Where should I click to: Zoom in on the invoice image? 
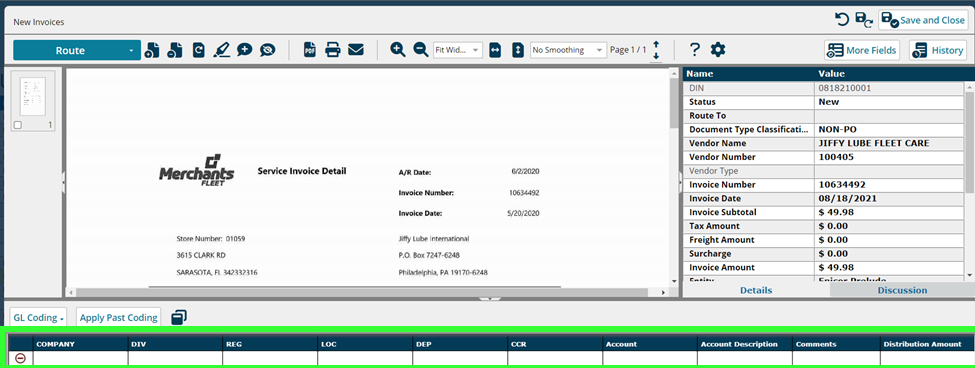[x=397, y=50]
